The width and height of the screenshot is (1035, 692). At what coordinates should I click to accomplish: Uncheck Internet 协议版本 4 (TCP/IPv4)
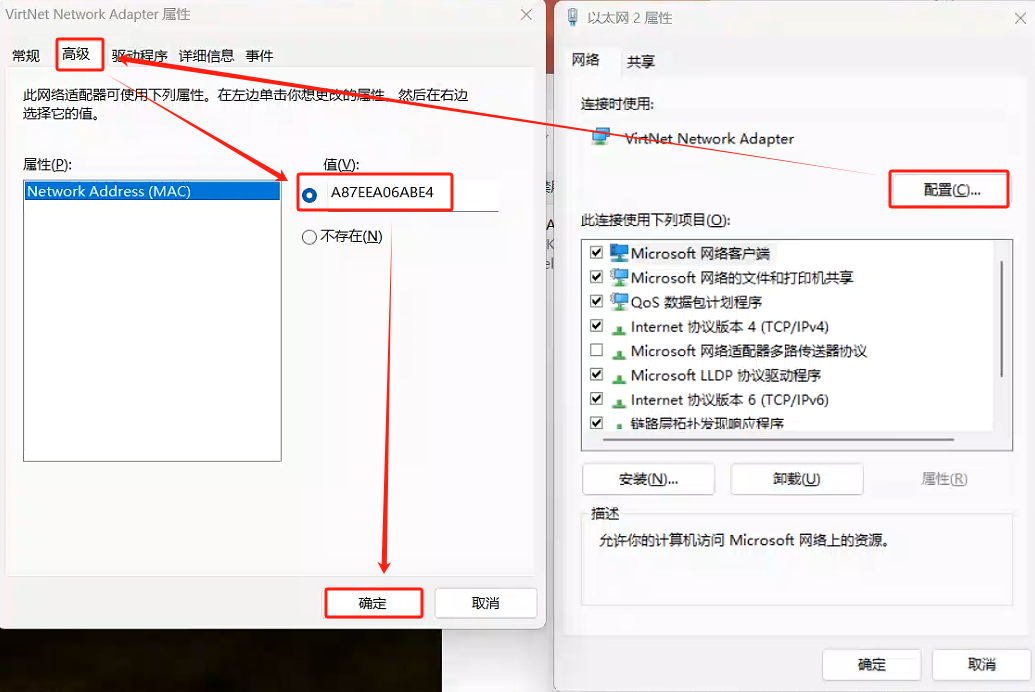(x=597, y=327)
